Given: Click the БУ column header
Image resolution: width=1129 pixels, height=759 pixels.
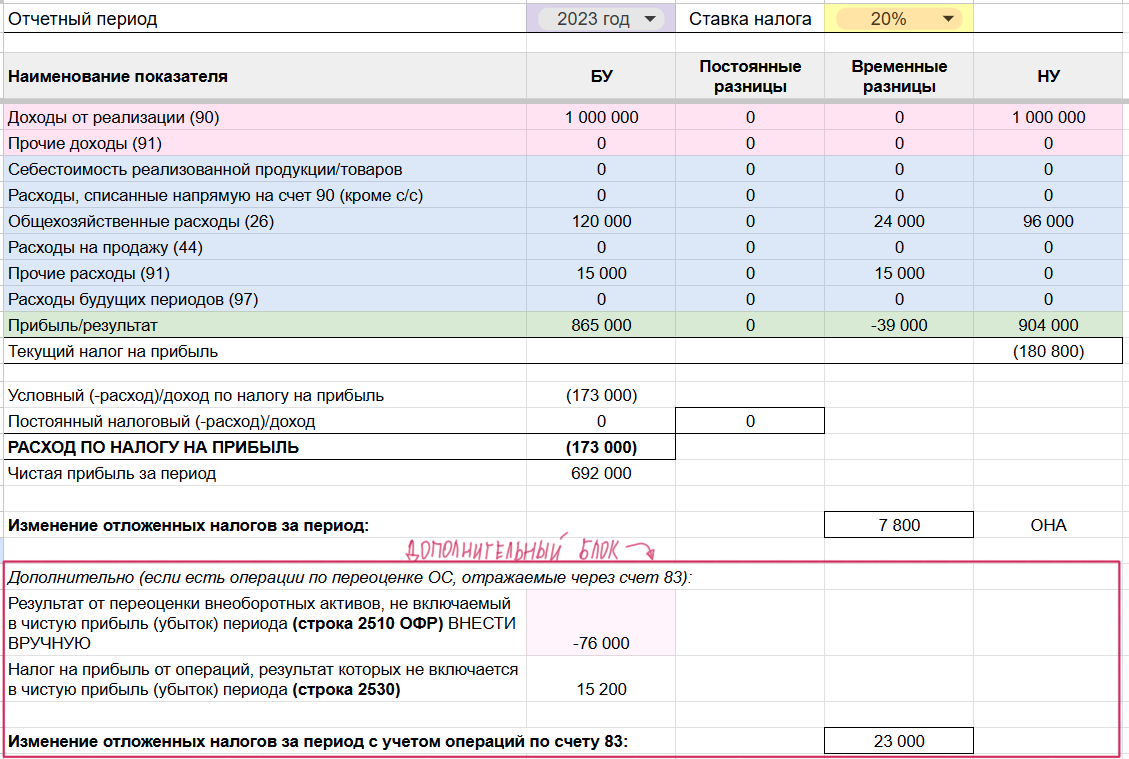Looking at the screenshot, I should [x=601, y=76].
